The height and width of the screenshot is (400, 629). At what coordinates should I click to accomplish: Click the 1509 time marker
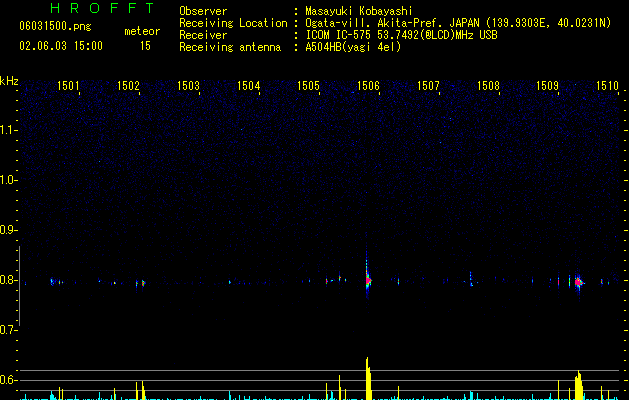(547, 86)
